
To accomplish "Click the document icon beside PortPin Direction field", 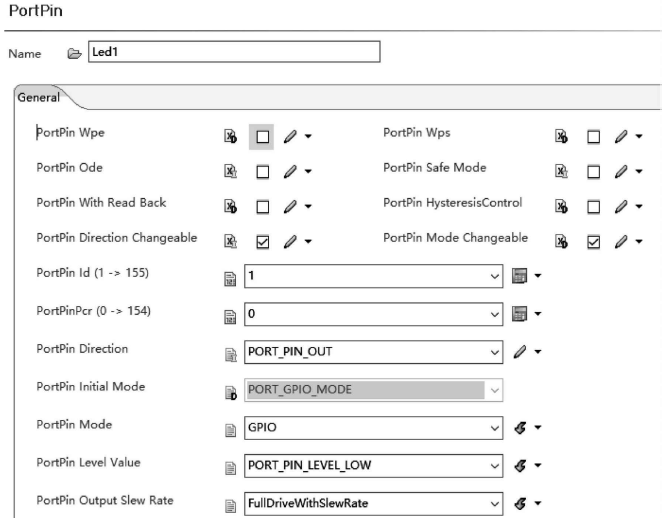I will [230, 354].
